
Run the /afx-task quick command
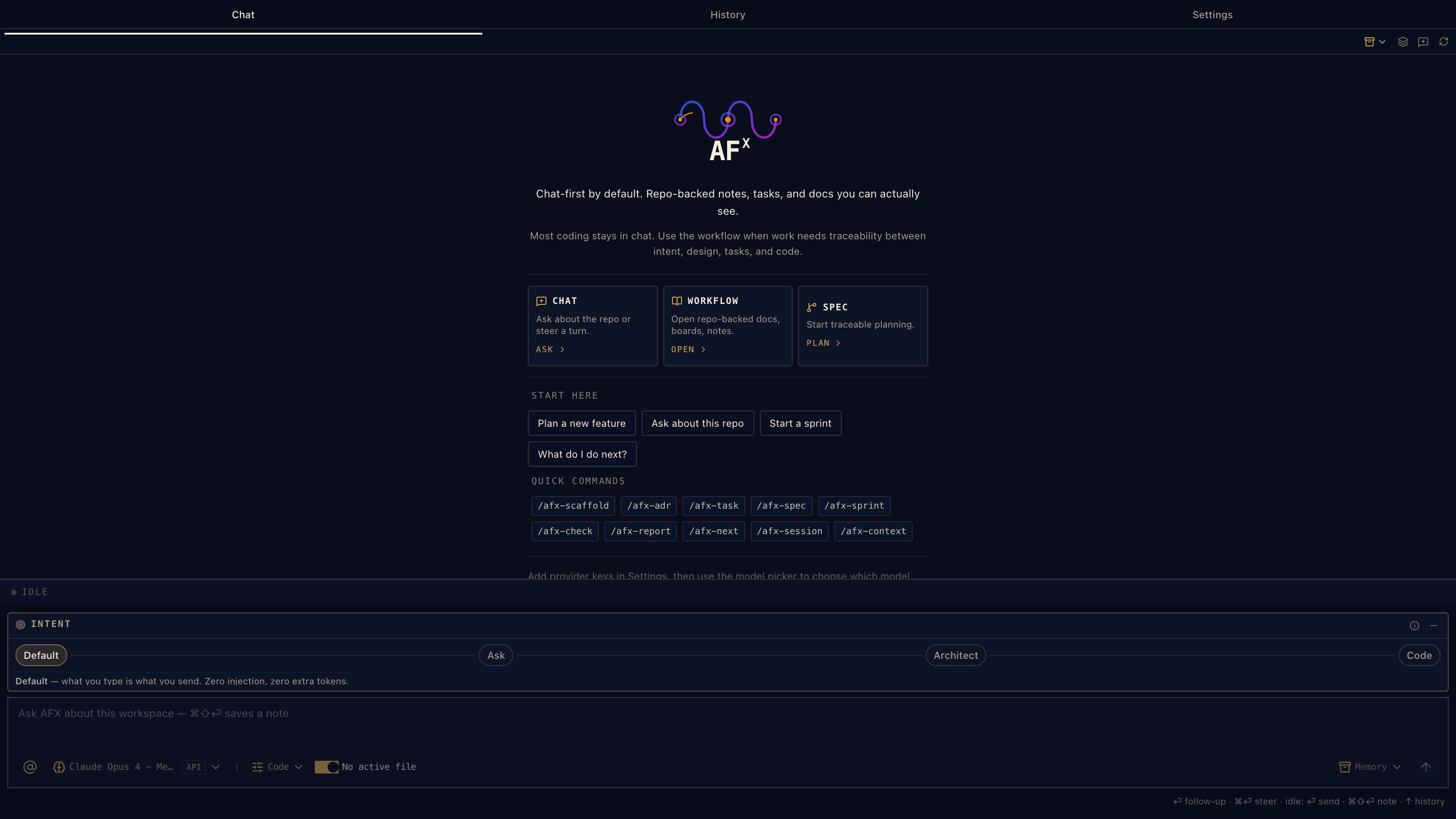pos(714,506)
